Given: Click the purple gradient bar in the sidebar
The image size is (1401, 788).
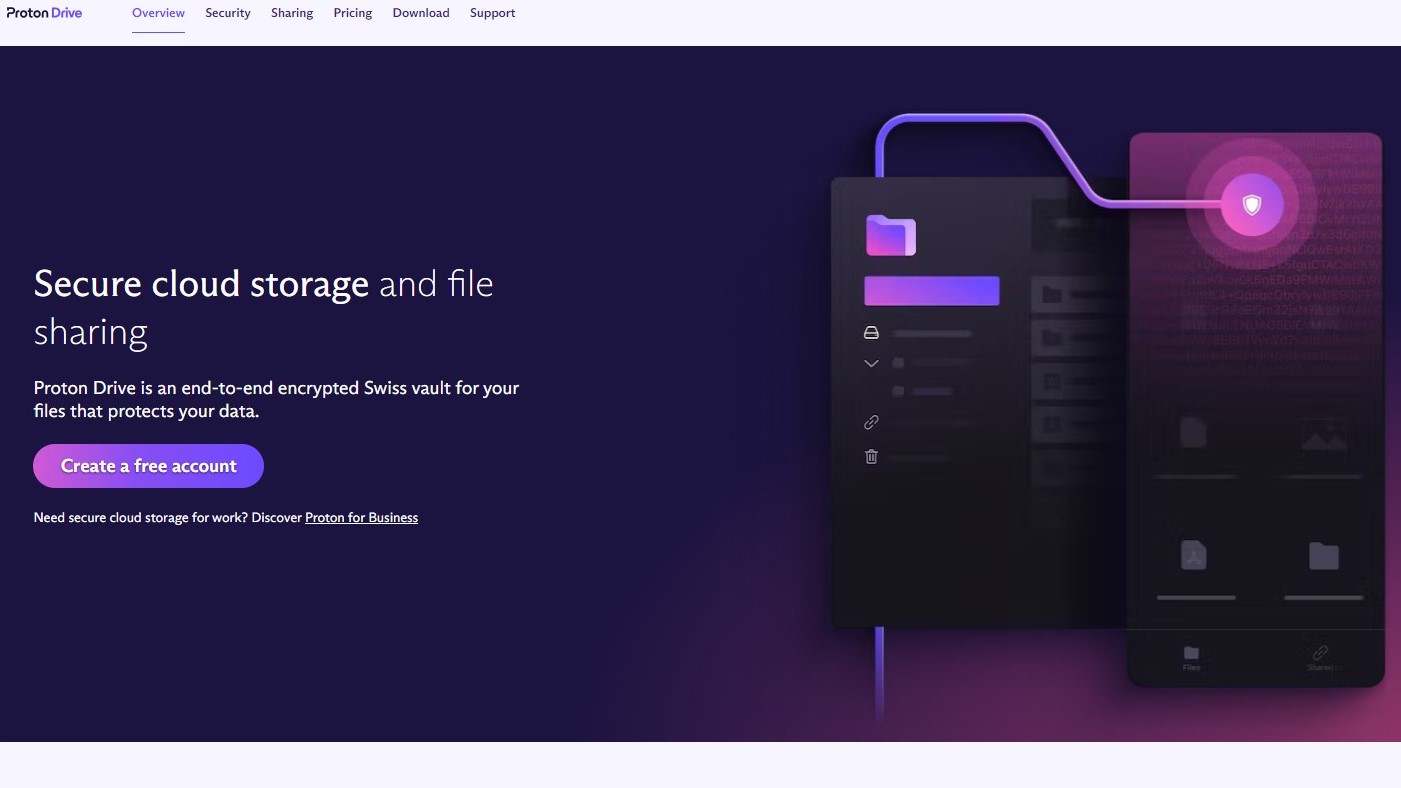Looking at the screenshot, I should tap(931, 290).
